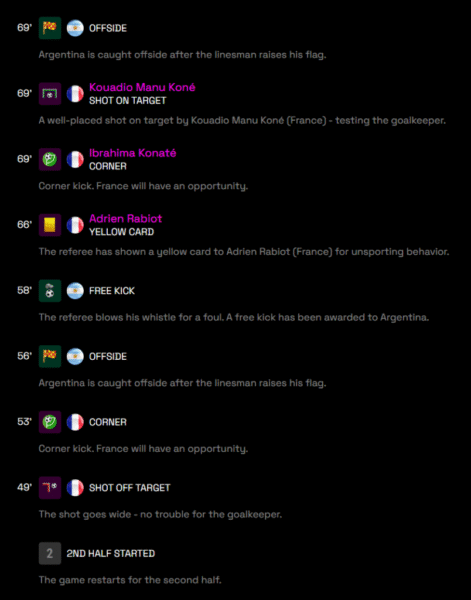Viewport: 471px width, 600px height.
Task: Select the 66' minute marker
Action: 24,225
